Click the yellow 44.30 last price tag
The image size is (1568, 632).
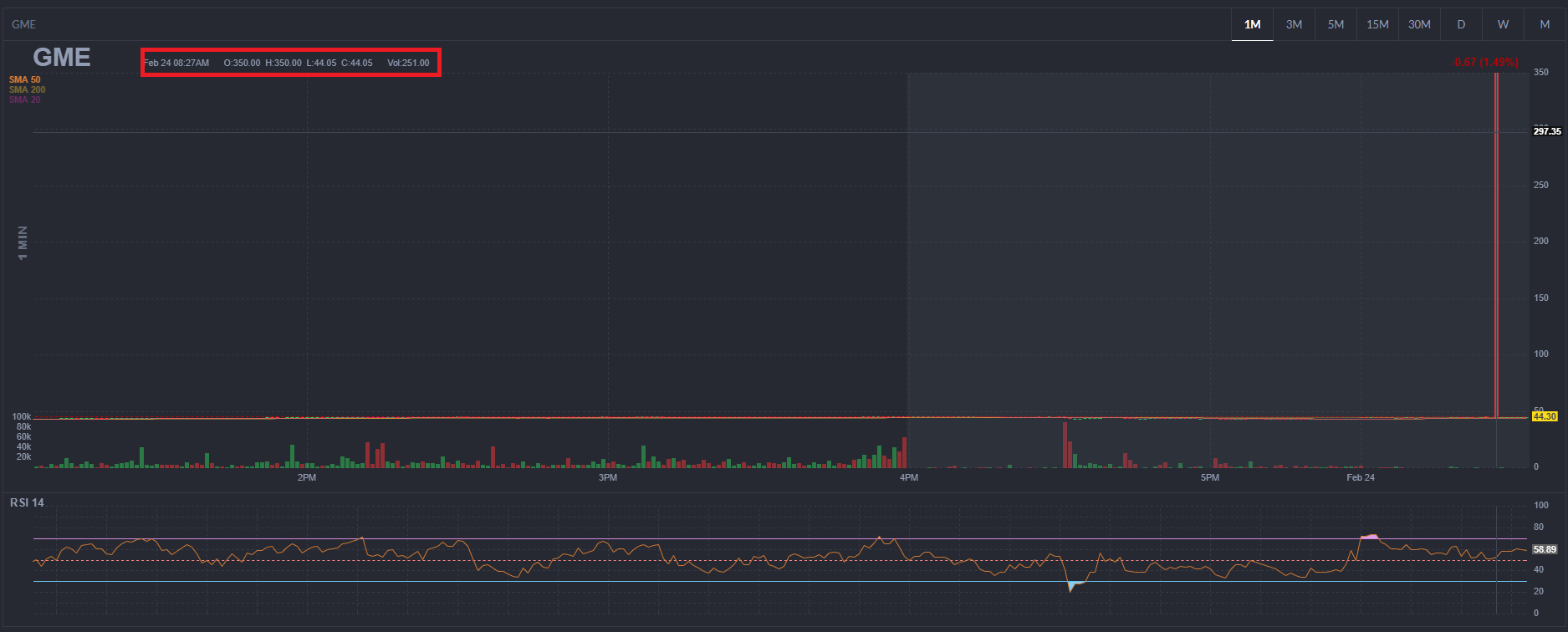coord(1545,416)
